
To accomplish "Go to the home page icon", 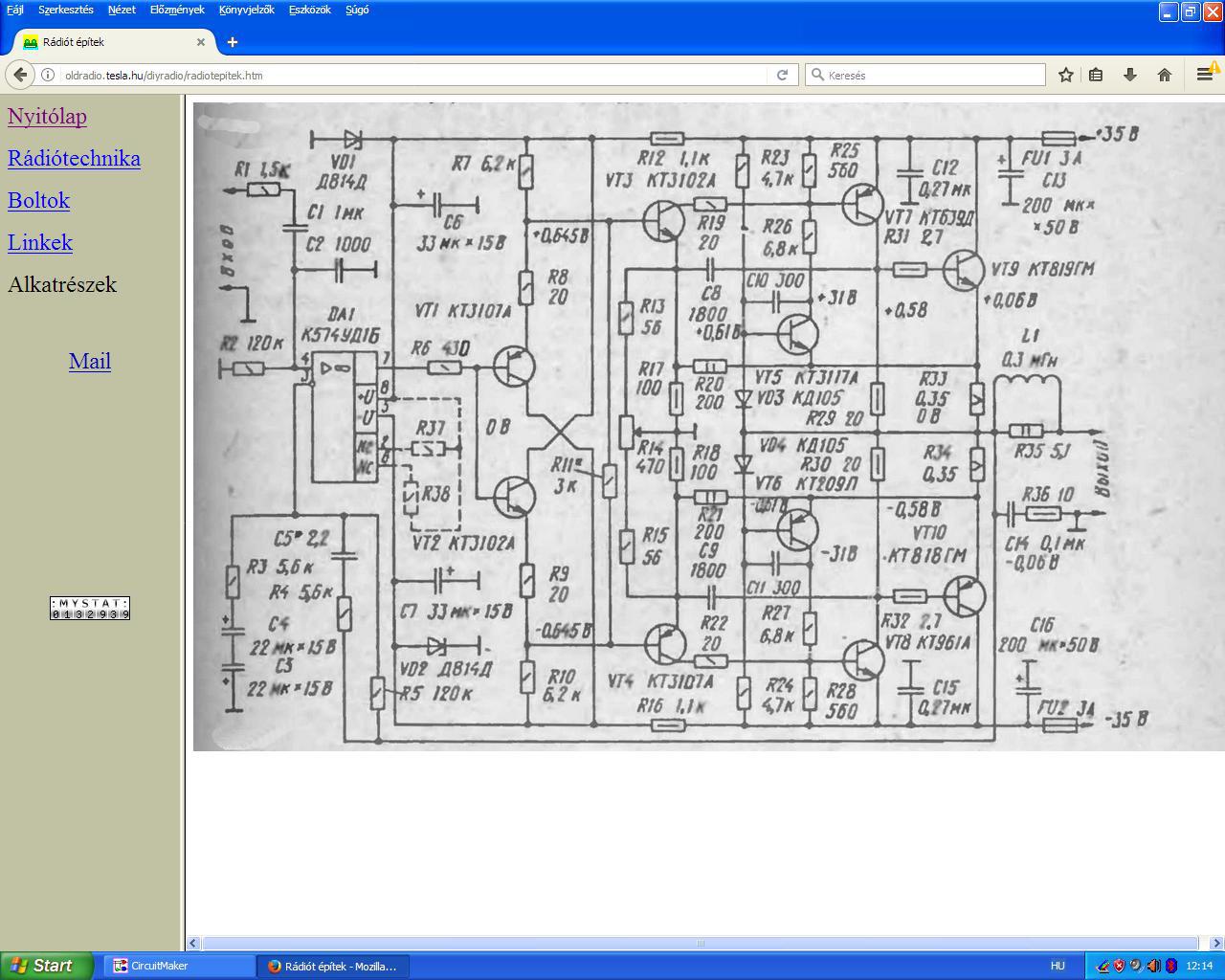I will [x=1165, y=75].
